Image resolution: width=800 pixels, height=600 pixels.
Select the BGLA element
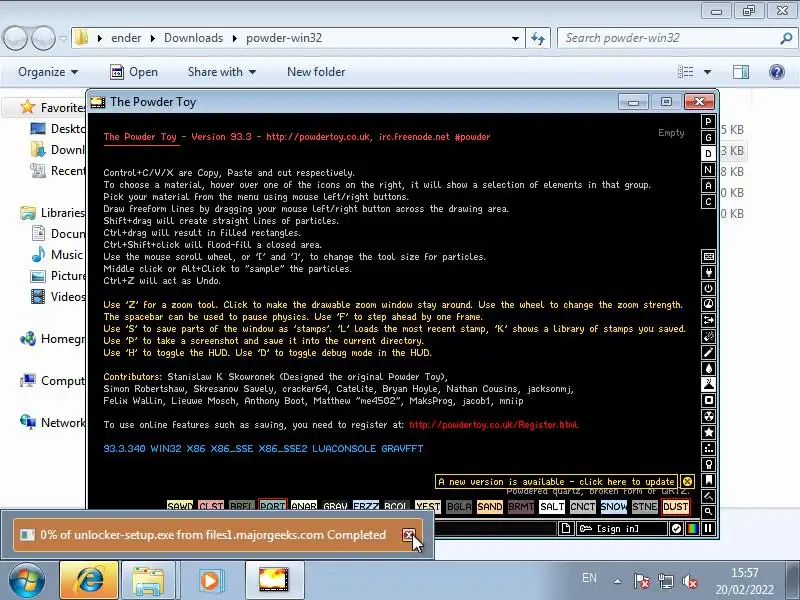(x=459, y=507)
